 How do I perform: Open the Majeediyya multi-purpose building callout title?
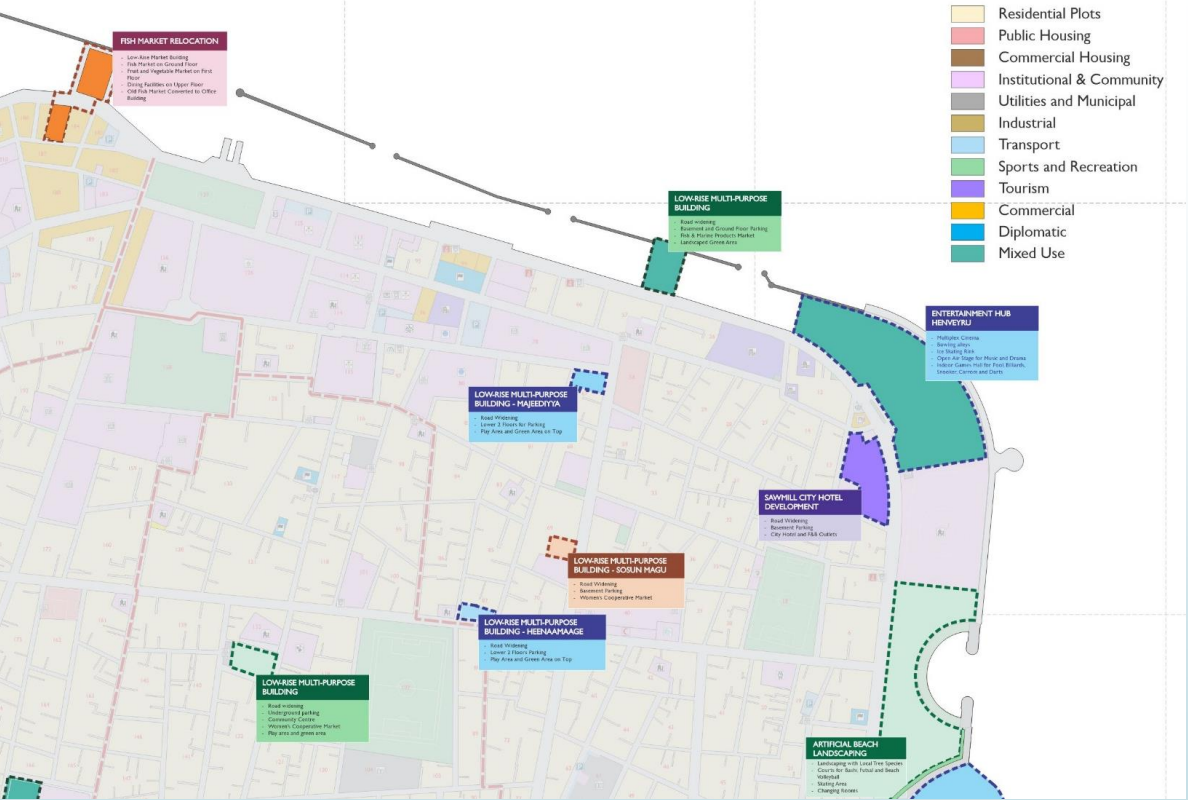point(523,399)
